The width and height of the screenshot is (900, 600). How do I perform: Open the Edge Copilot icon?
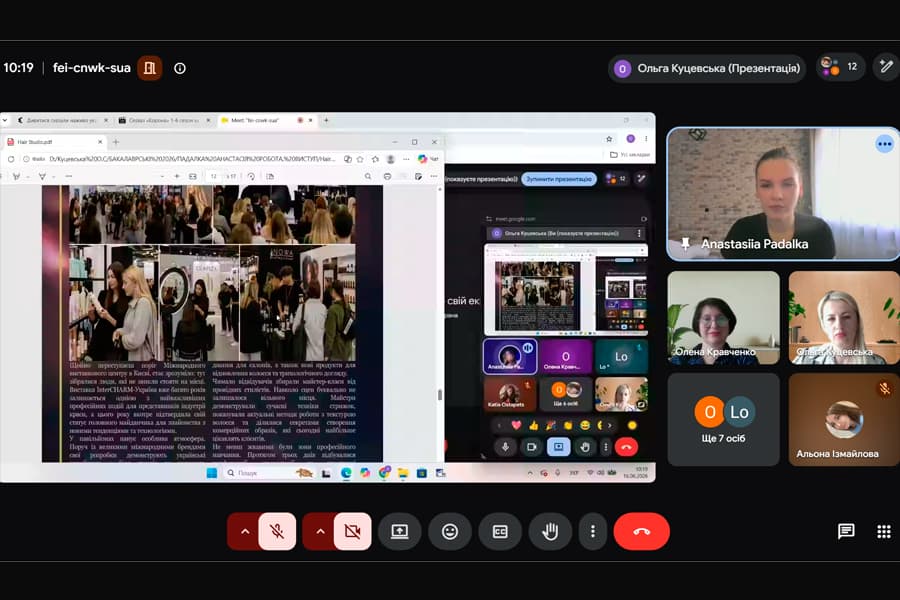[423, 159]
